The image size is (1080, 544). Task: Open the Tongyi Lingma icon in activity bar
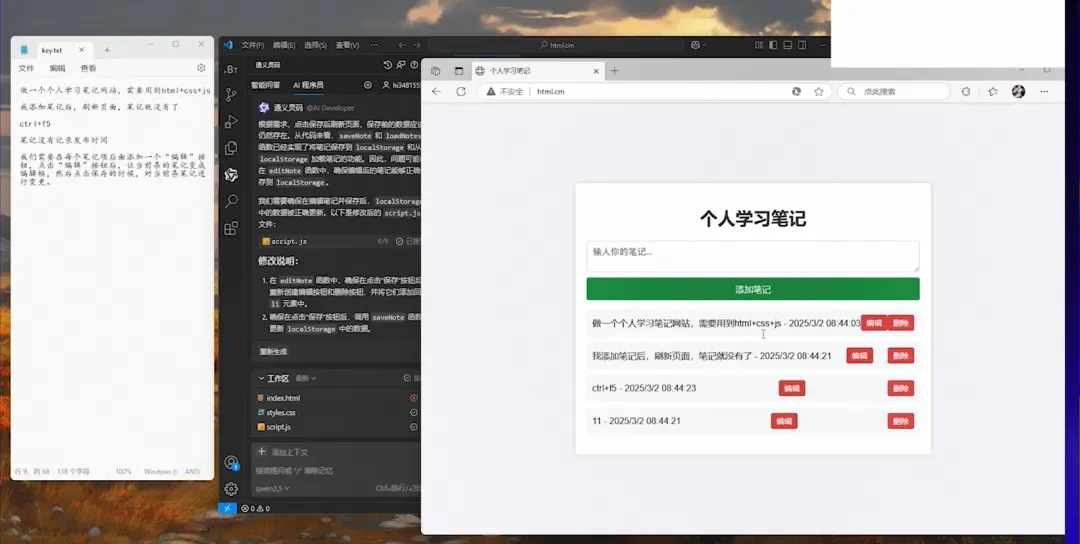click(x=231, y=175)
